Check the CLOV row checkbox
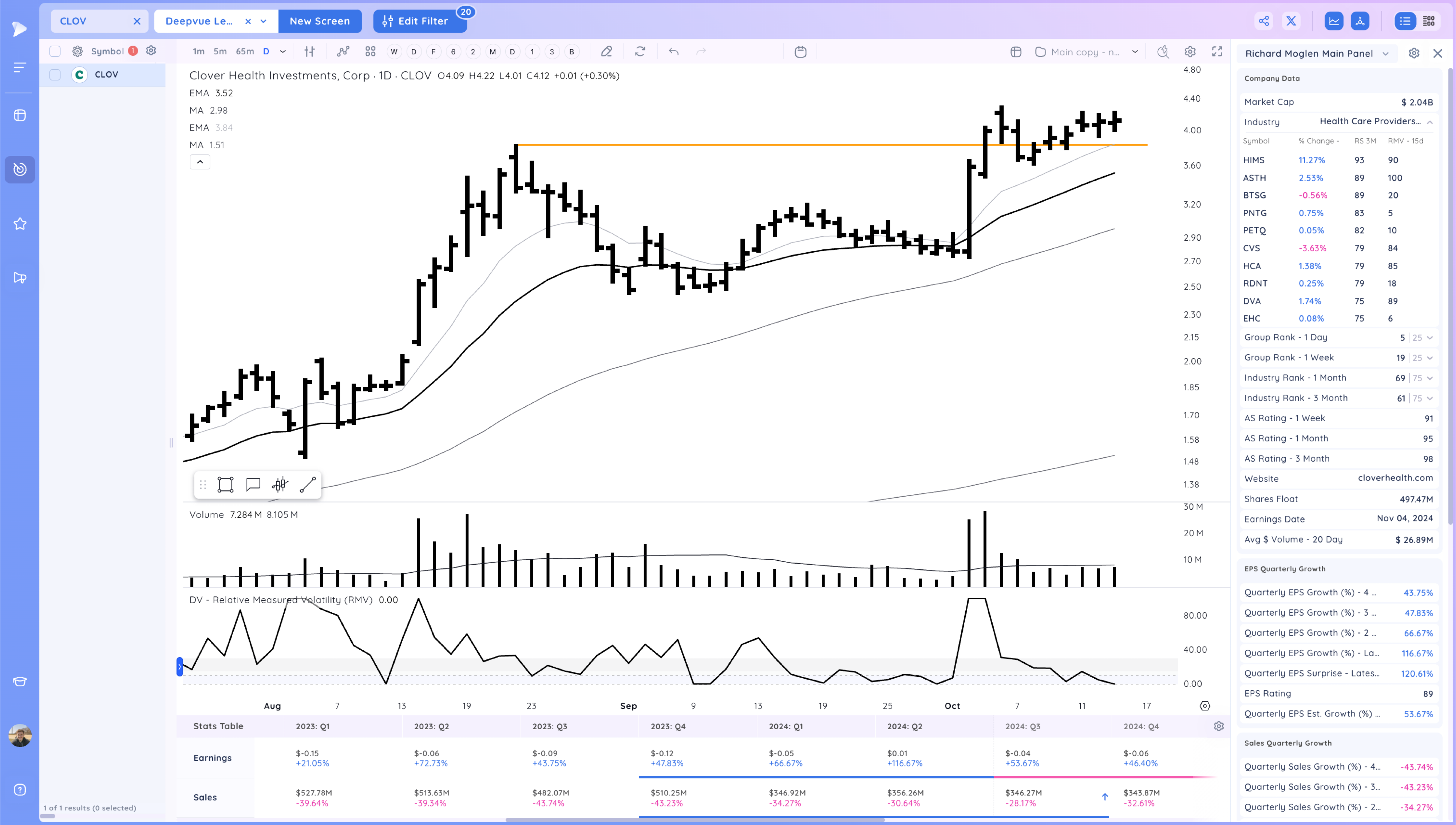Viewport: 1456px width, 825px height. tap(55, 74)
